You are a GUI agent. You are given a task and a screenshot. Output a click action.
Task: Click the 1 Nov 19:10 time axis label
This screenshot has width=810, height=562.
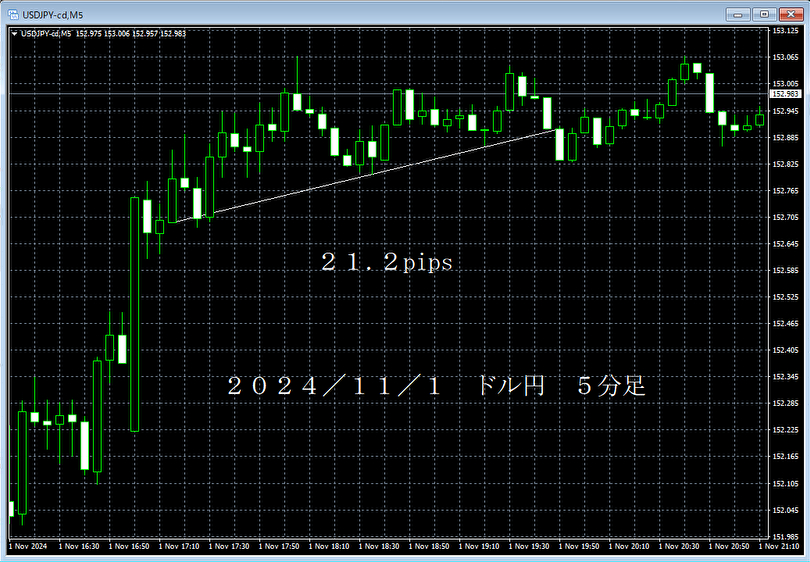click(479, 547)
